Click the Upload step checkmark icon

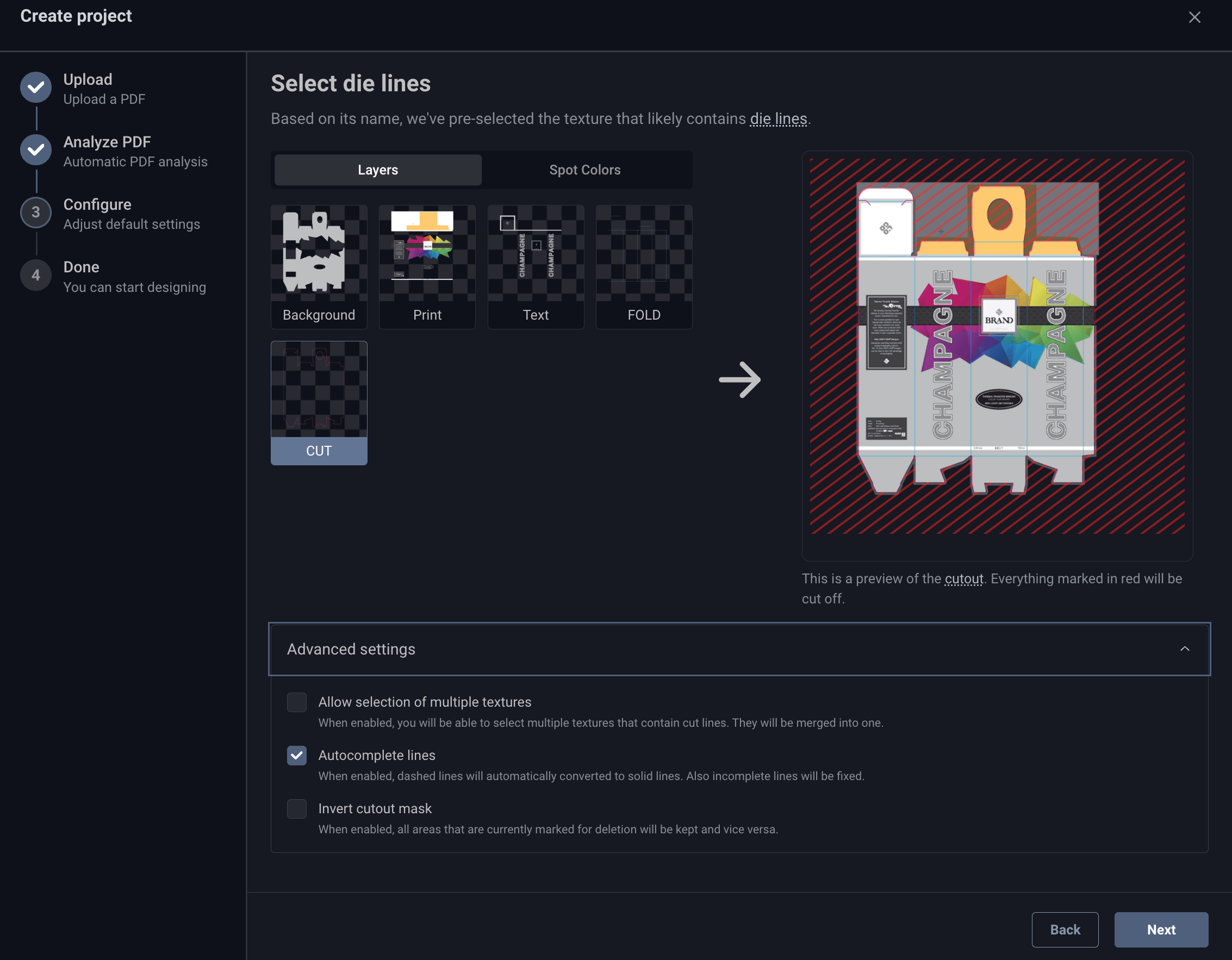coord(36,88)
